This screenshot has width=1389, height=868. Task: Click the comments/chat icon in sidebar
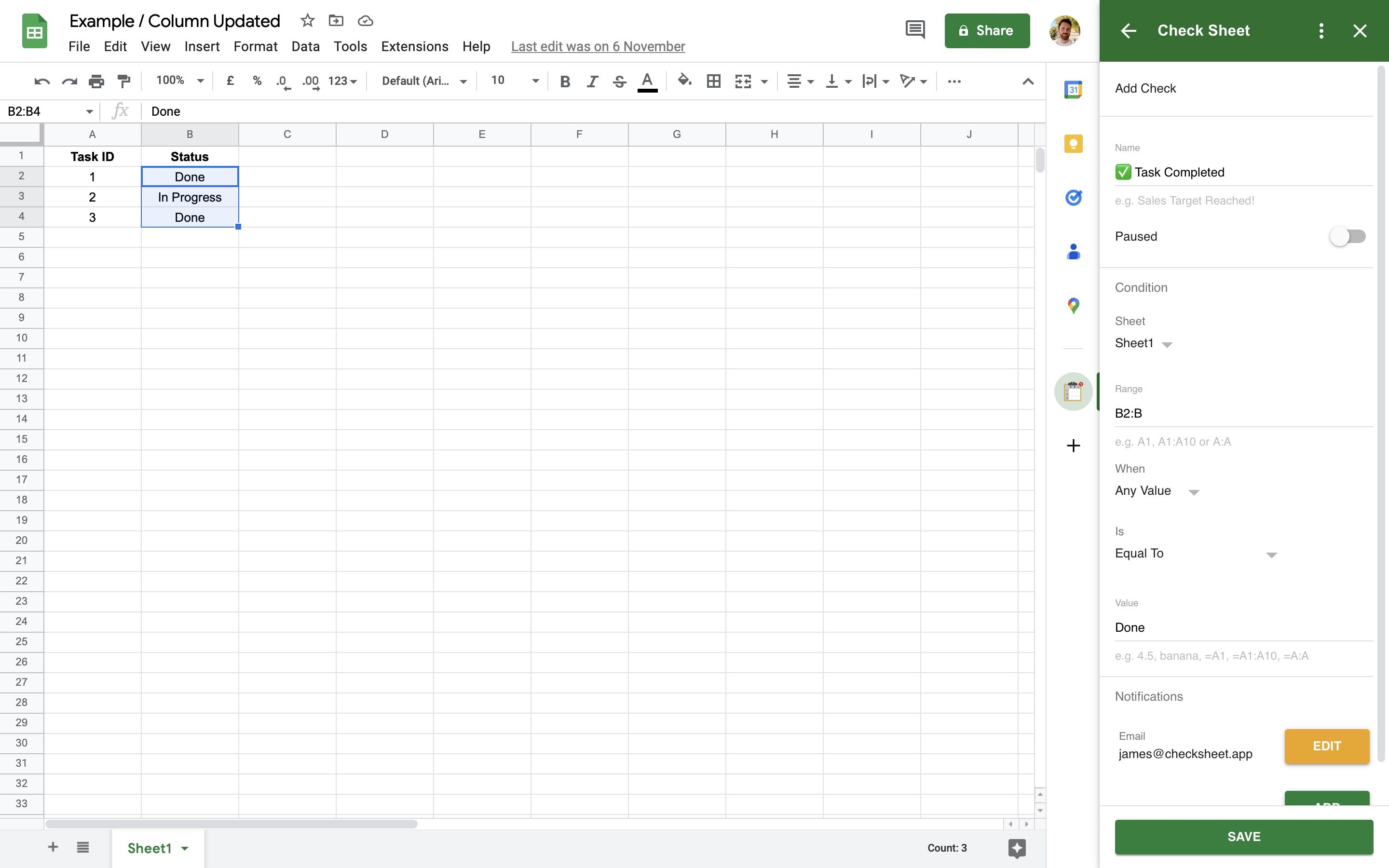pos(913,30)
